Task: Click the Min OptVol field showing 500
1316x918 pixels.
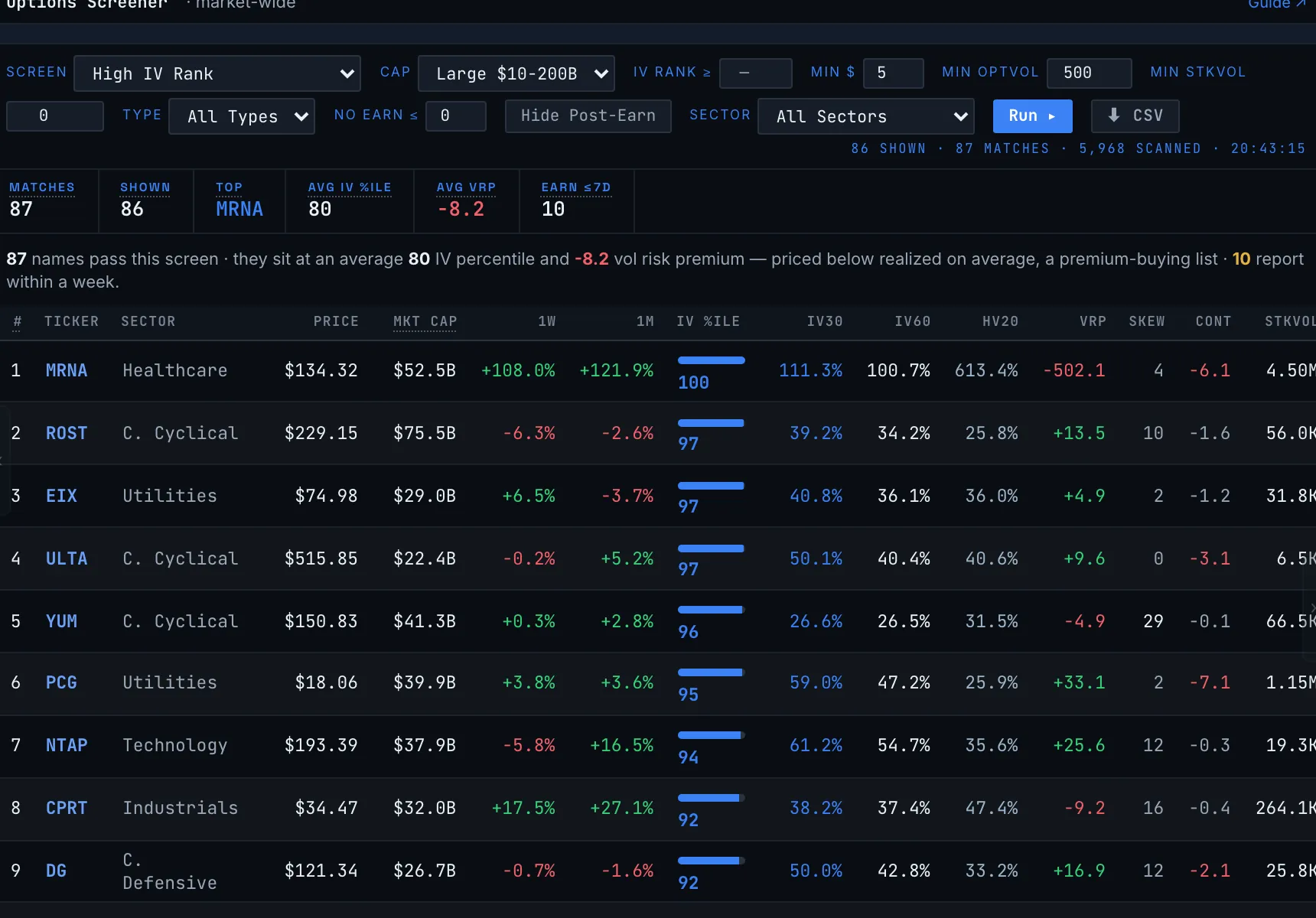Action: coord(1089,73)
